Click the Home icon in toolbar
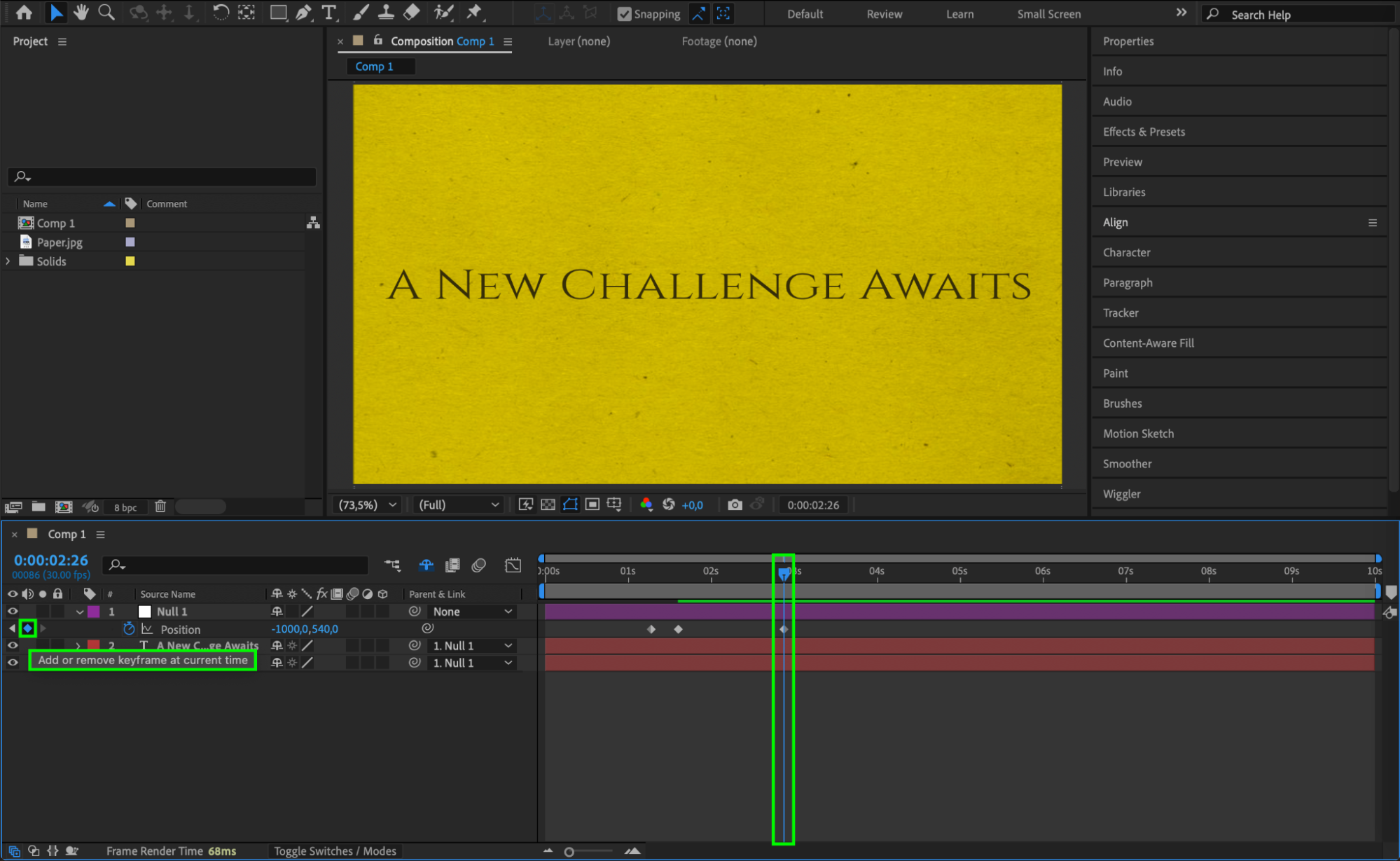1400x861 pixels. tap(24, 12)
